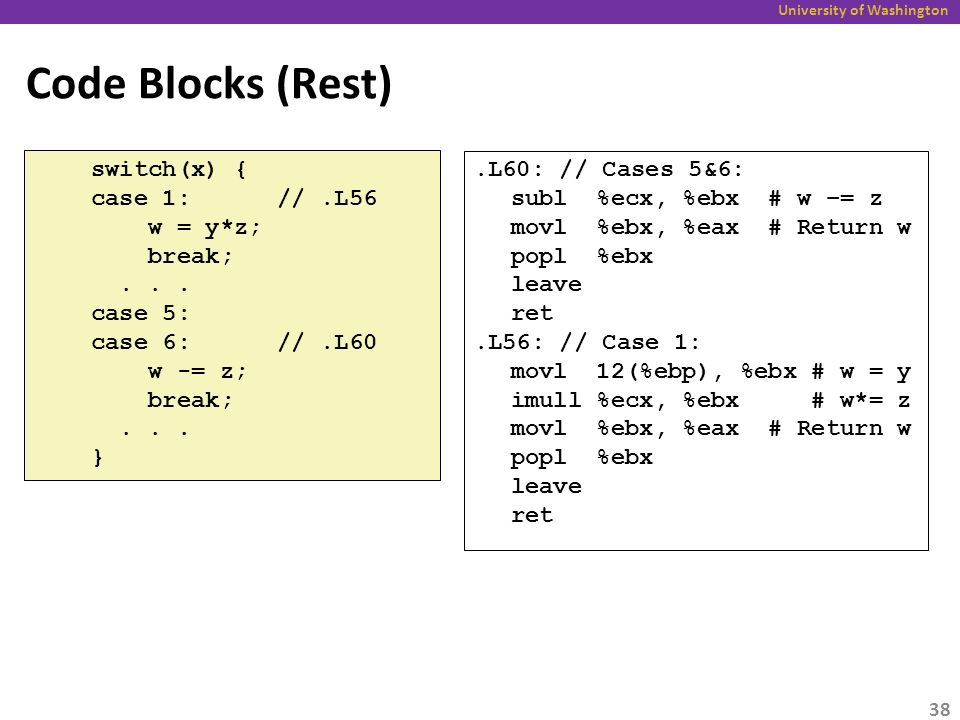The width and height of the screenshot is (960, 720).
Task: Click the 'subl %ecx, %ebx' instruction
Action: click(x=625, y=198)
